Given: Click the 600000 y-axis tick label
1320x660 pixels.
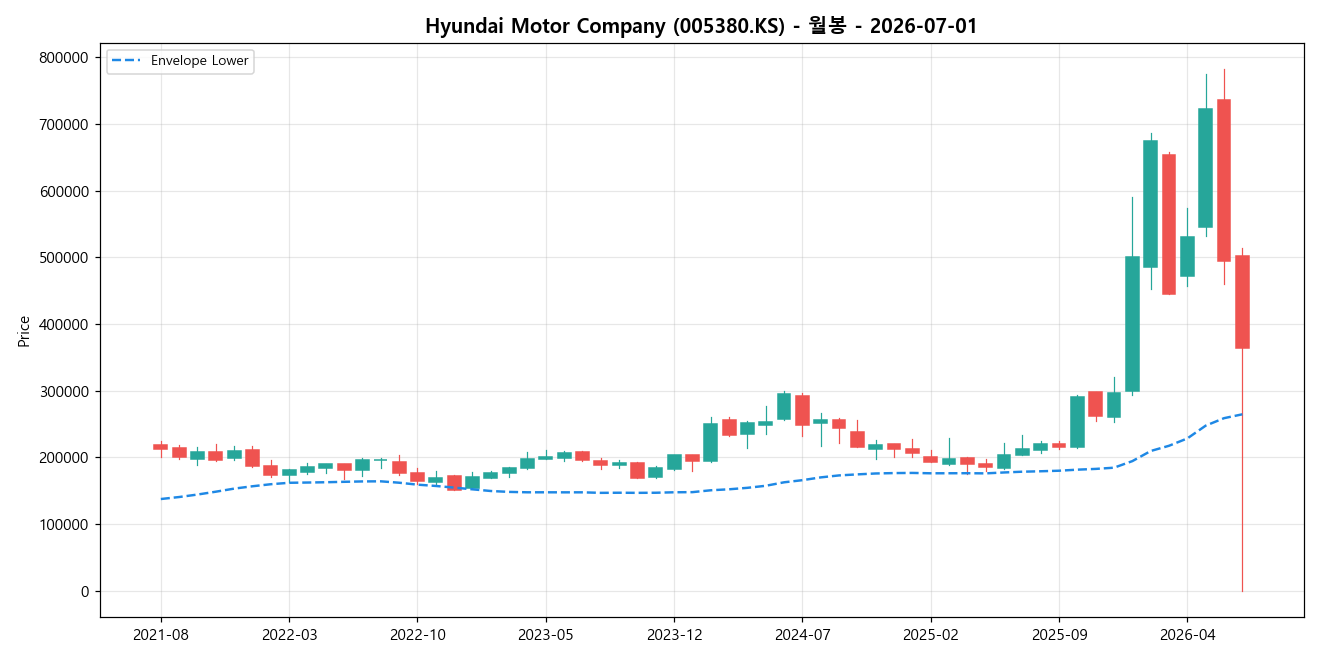Looking at the screenshot, I should click(x=64, y=191).
